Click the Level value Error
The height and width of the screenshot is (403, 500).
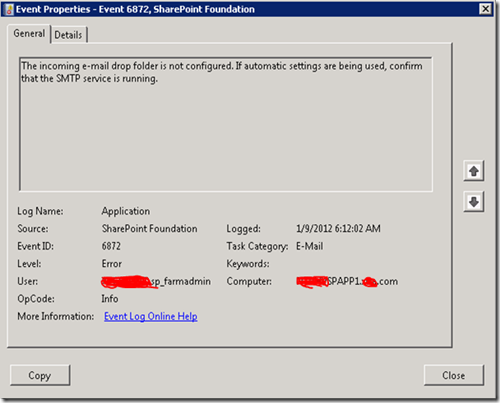point(112,264)
